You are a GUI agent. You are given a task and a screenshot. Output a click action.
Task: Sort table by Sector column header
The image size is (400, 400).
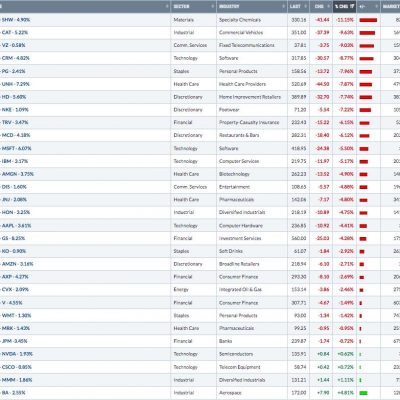[181, 6]
